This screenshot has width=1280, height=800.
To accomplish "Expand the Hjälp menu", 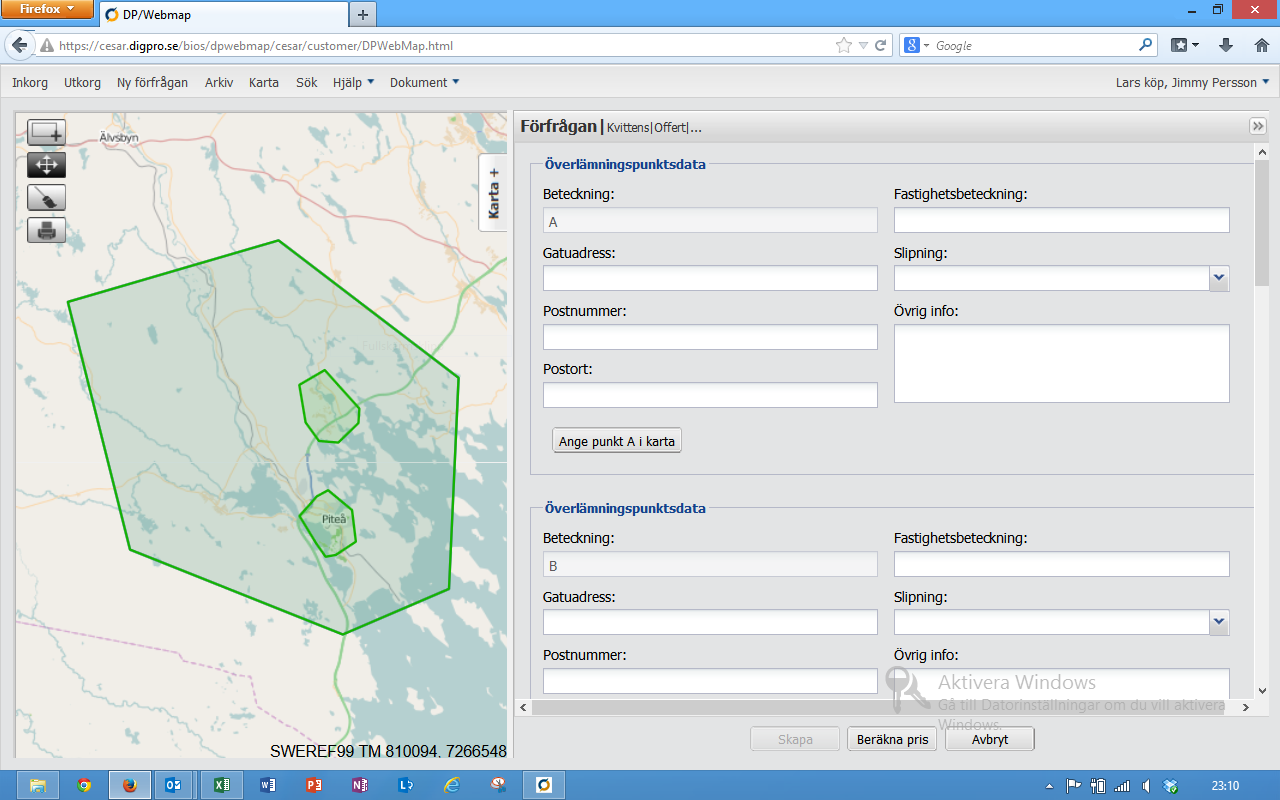I will point(353,83).
